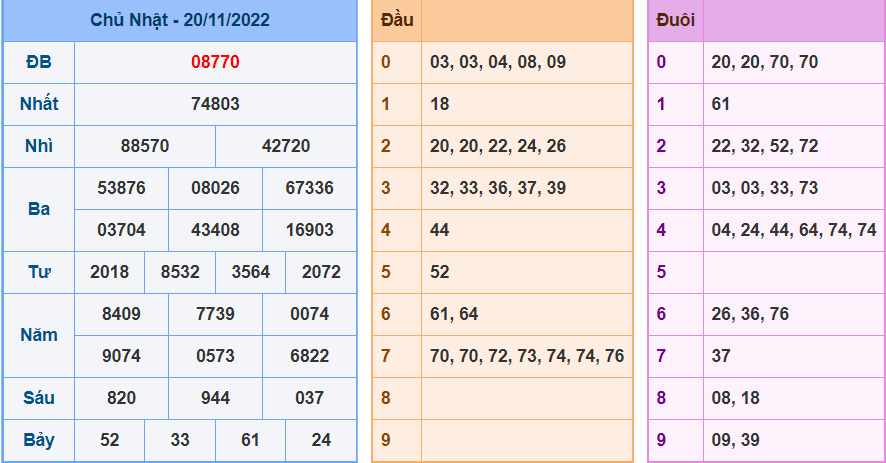The height and width of the screenshot is (463, 886).
Task: Click sixth prize number 037
Action: [x=310, y=398]
